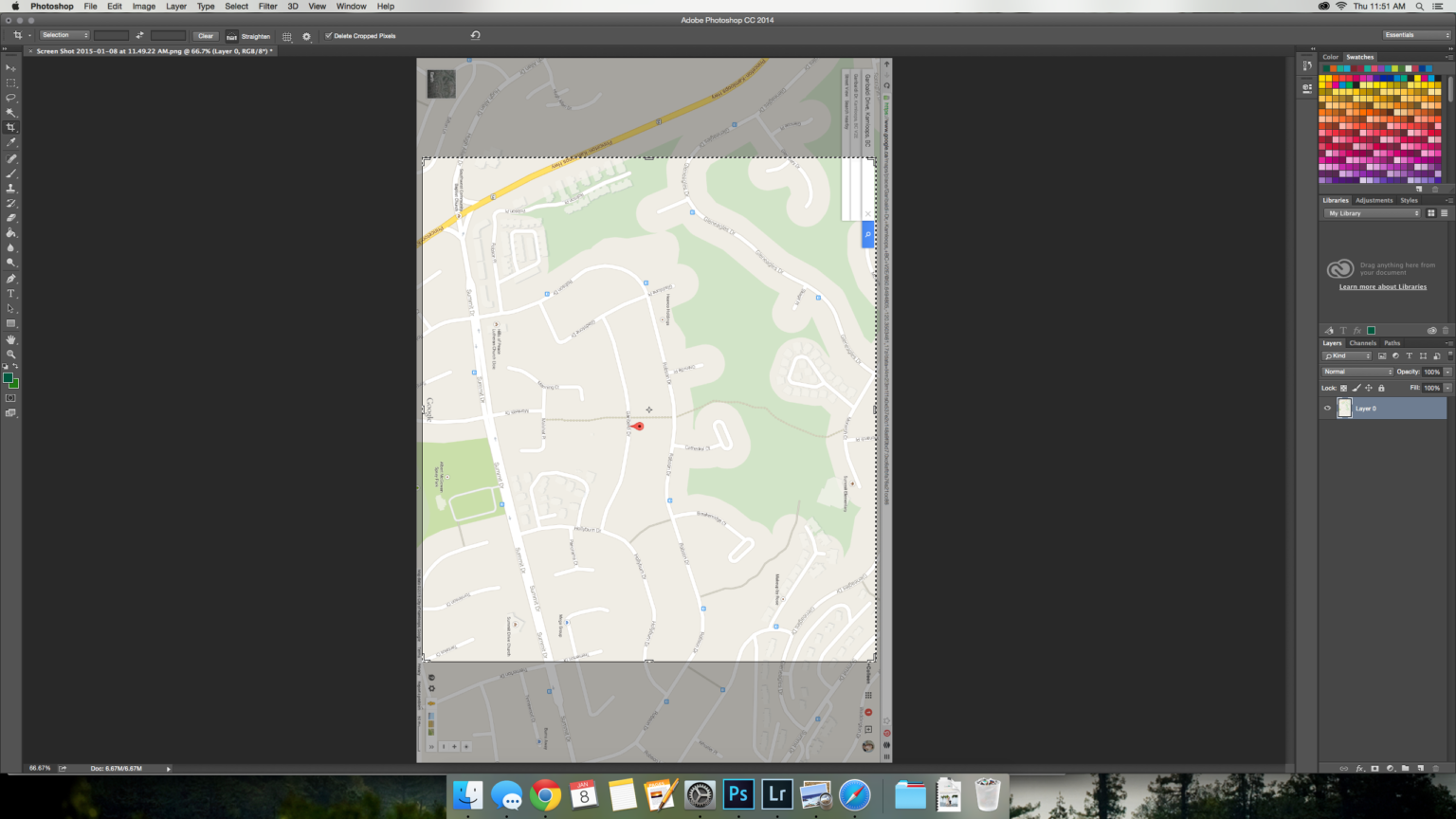Uncheck Delete Cropped Pixels checkbox
This screenshot has height=819, width=1456.
(x=329, y=36)
